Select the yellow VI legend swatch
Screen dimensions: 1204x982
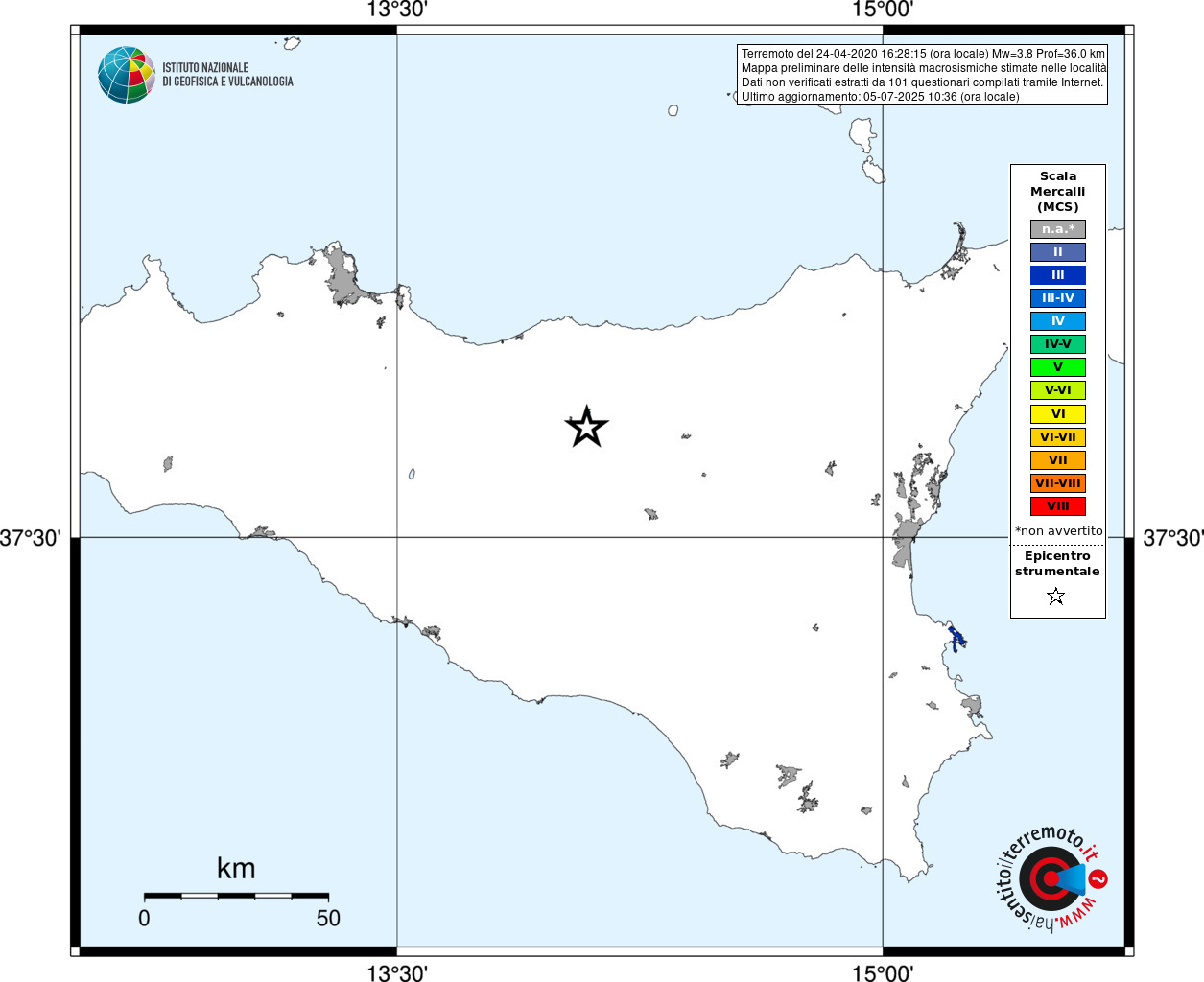(1058, 414)
